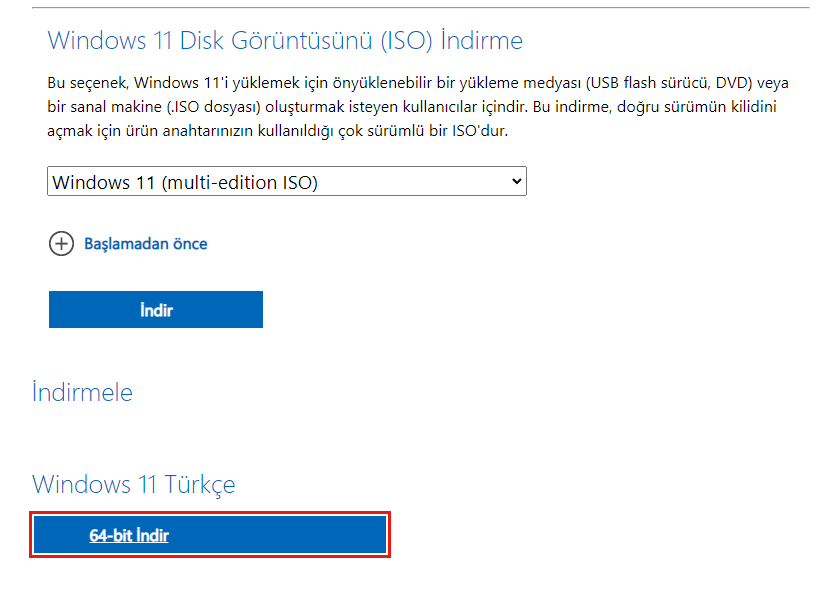Expand Başlamadan önce with the plus icon
837x605 pixels.
click(x=61, y=244)
